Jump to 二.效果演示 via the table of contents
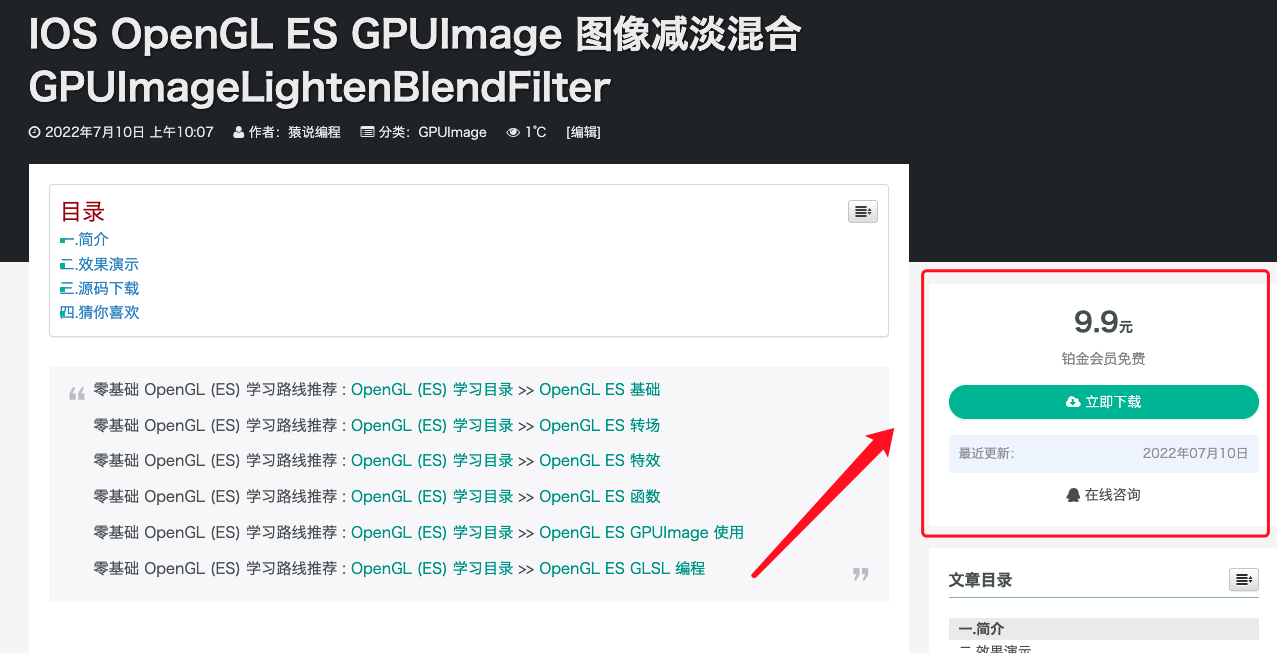1277x653 pixels. click(x=99, y=263)
